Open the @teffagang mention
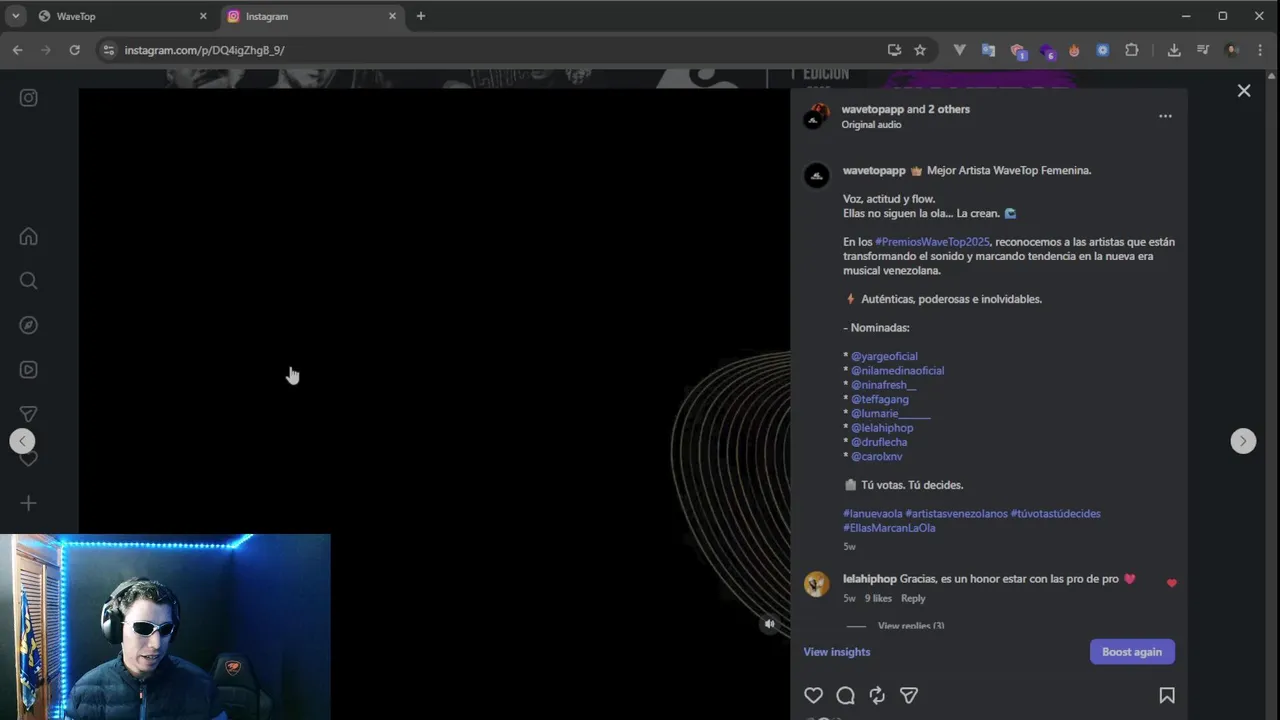Screen dimensions: 1280x720 [880, 399]
